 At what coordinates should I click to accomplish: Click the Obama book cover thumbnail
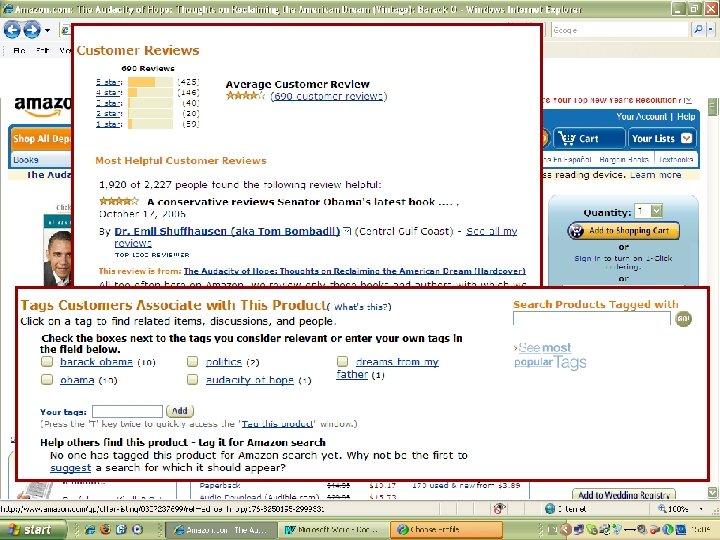click(58, 251)
